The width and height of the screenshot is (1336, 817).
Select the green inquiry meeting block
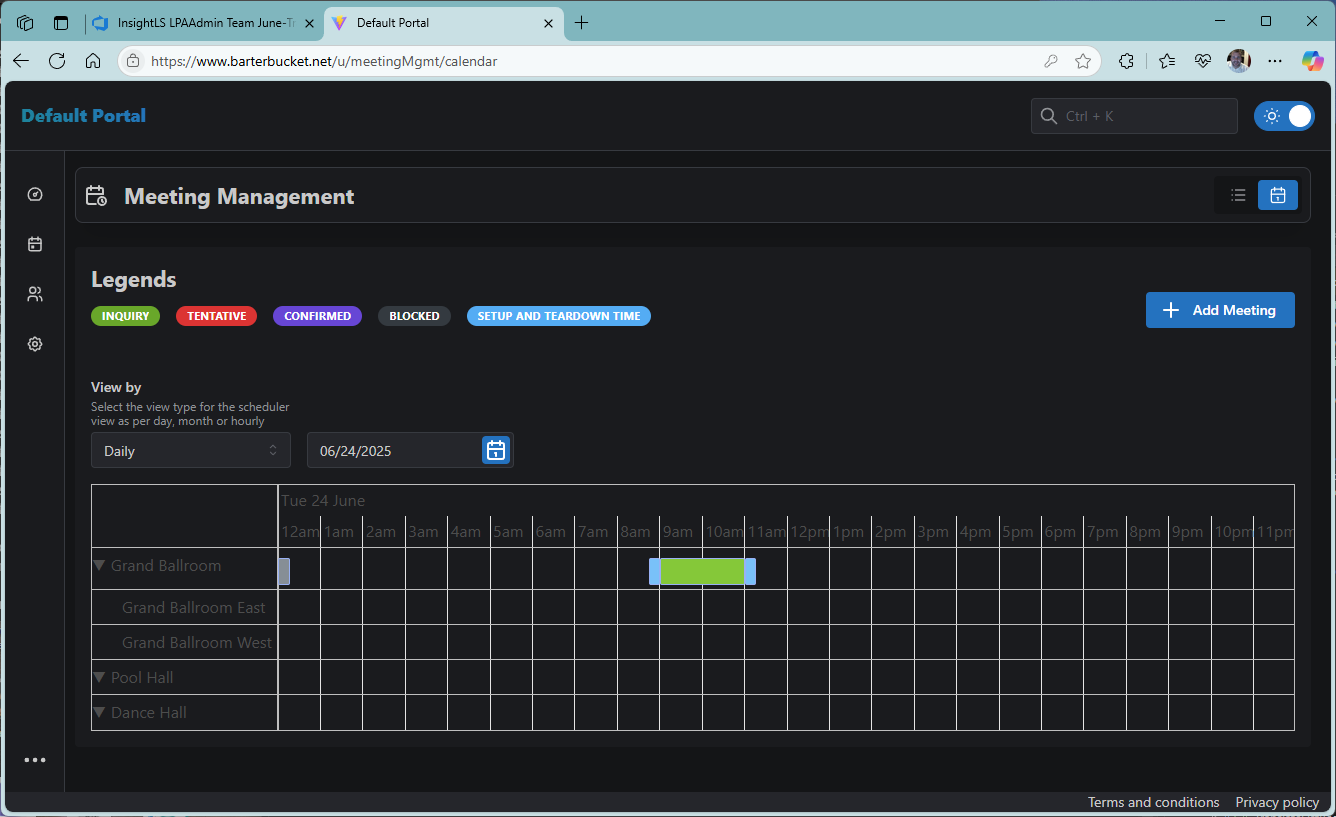[x=703, y=571]
